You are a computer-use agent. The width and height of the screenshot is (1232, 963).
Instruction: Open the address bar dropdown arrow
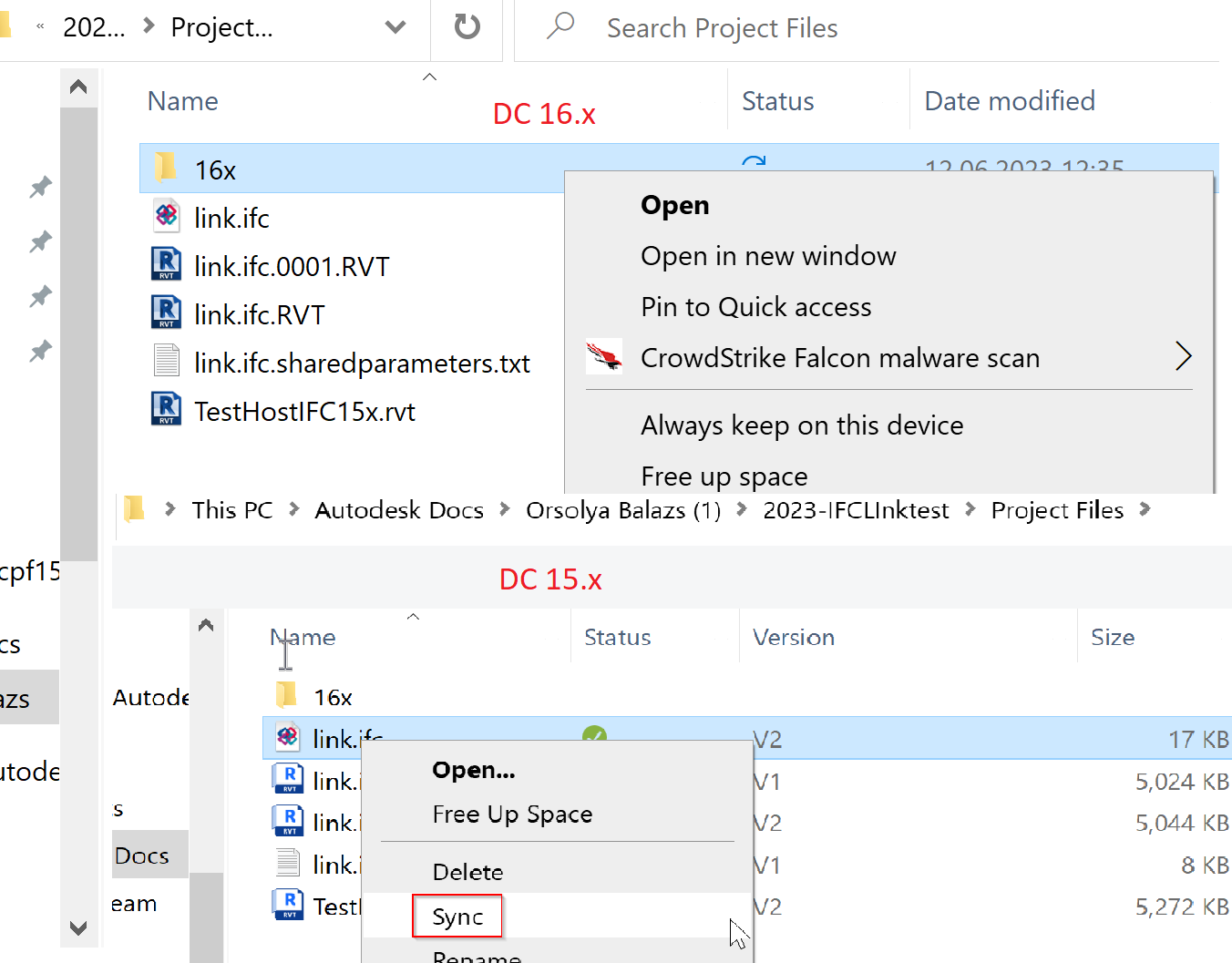[395, 26]
